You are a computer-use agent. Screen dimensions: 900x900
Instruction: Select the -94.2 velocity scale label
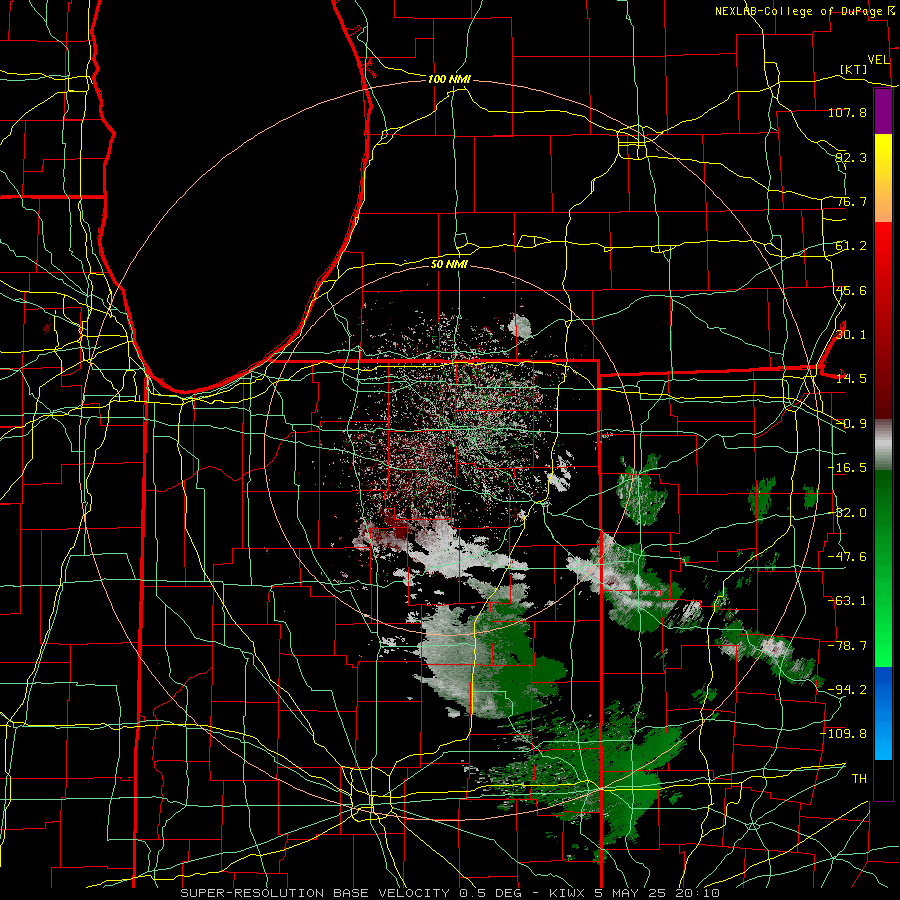coord(847,690)
